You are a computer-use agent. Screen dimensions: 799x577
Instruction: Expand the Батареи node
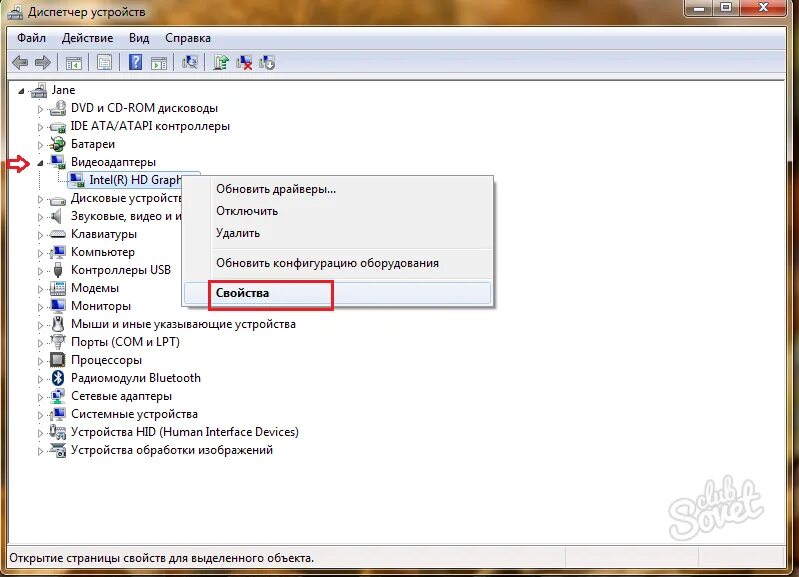tap(40, 145)
